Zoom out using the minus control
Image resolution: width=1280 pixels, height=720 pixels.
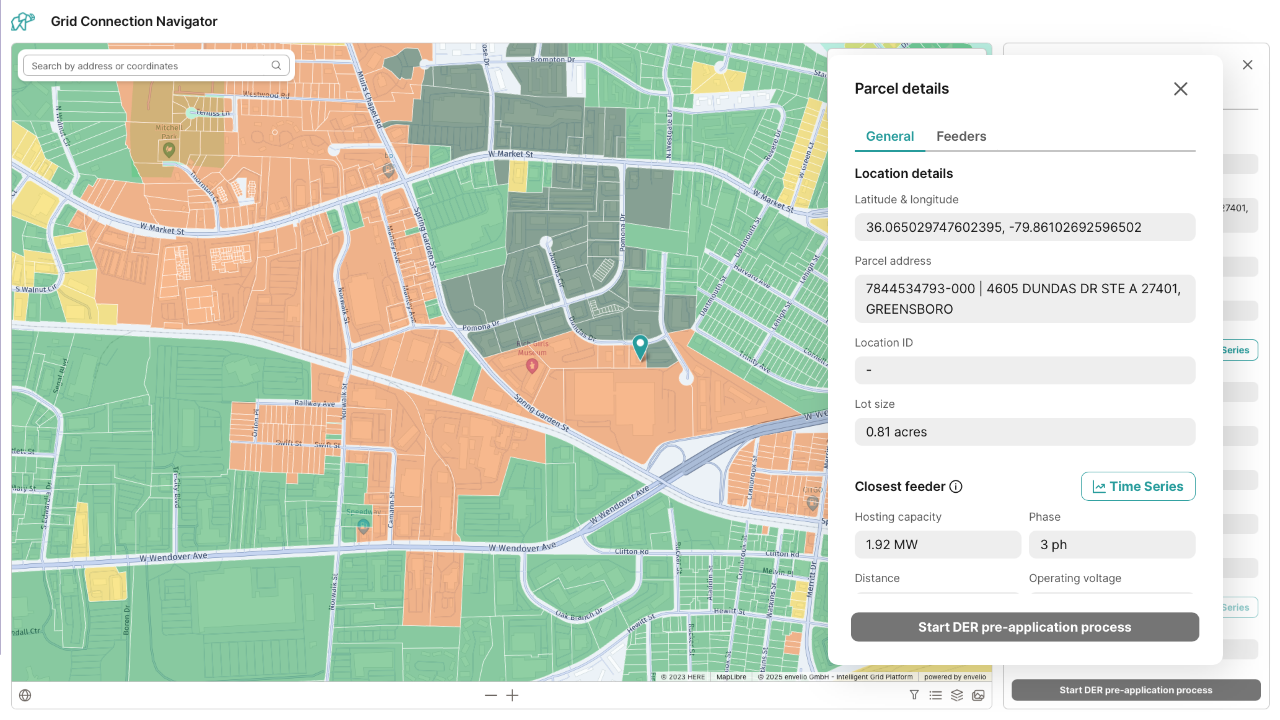tap(490, 694)
